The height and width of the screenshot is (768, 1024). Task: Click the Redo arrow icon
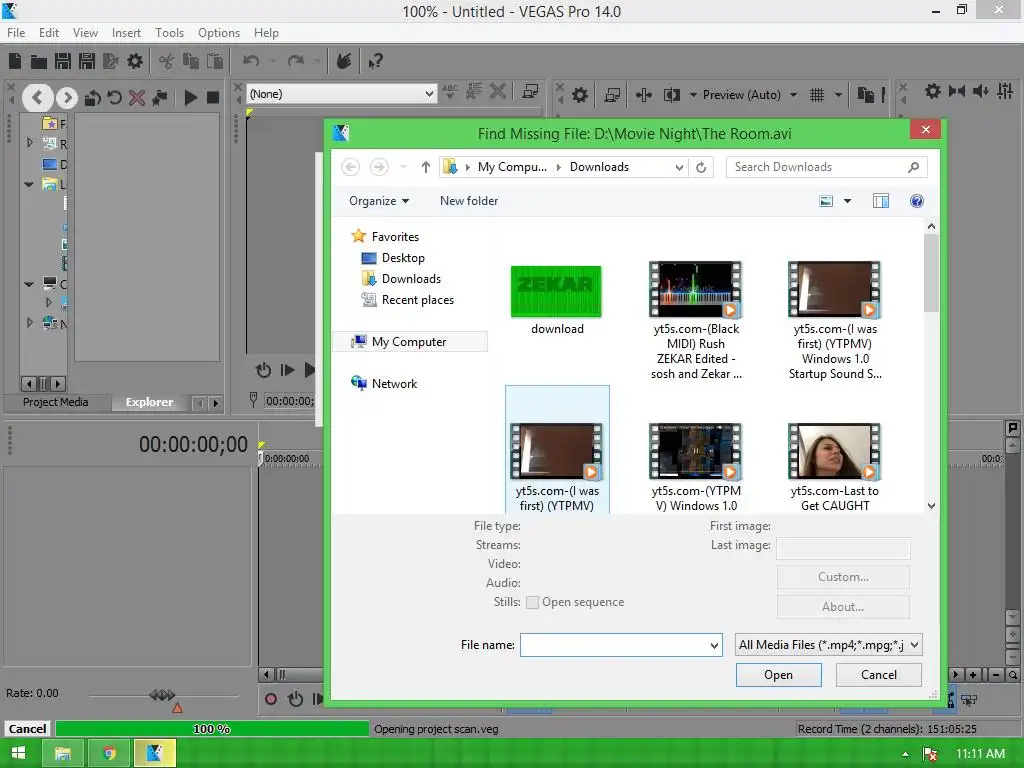point(296,61)
